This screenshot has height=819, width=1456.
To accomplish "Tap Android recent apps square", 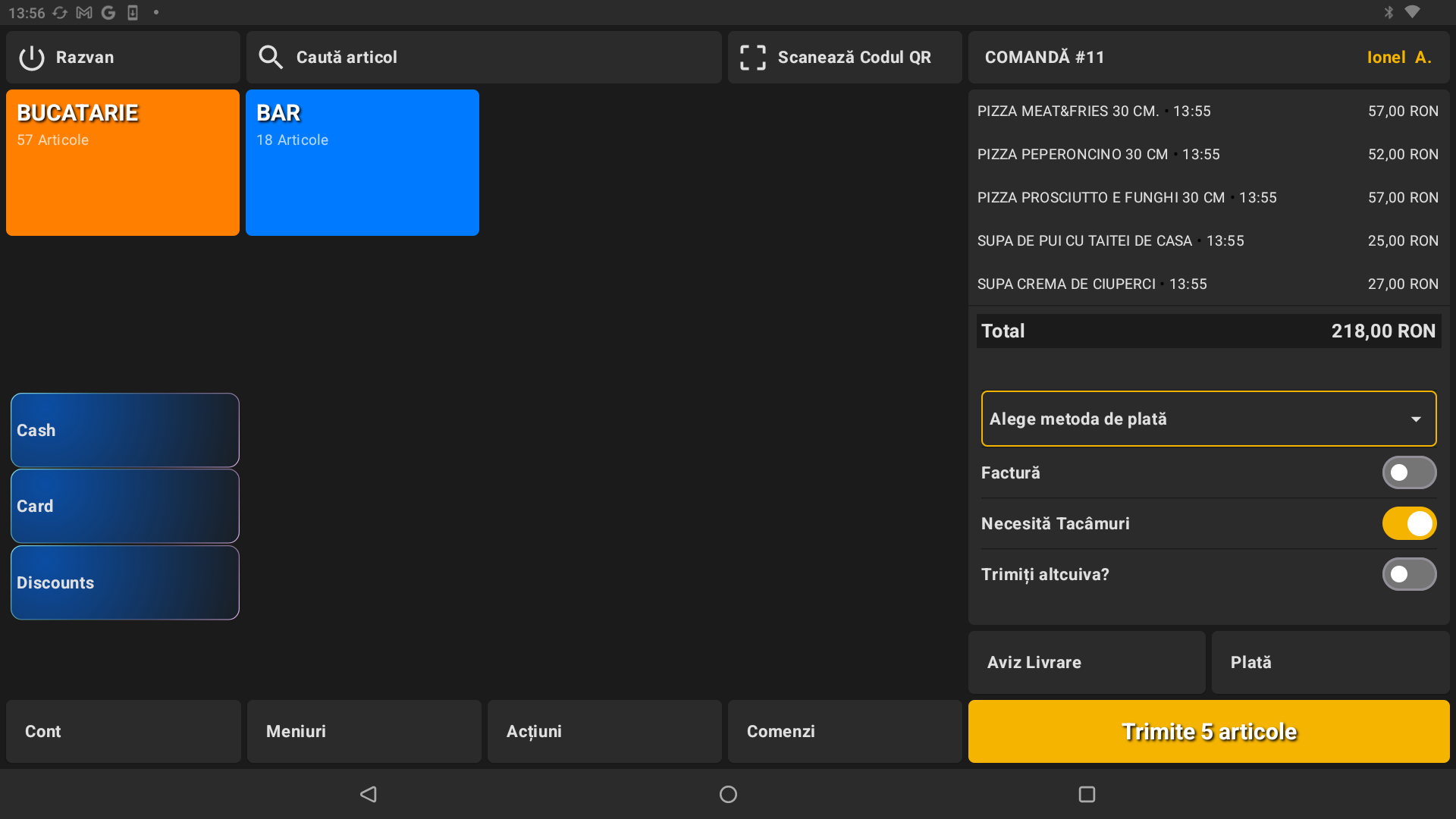I will tap(1087, 794).
